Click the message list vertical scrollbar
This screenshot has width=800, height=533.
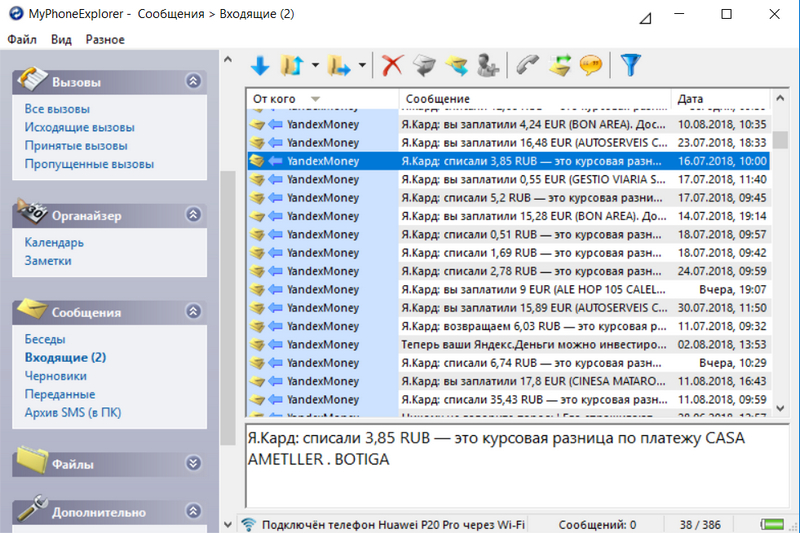(x=780, y=260)
